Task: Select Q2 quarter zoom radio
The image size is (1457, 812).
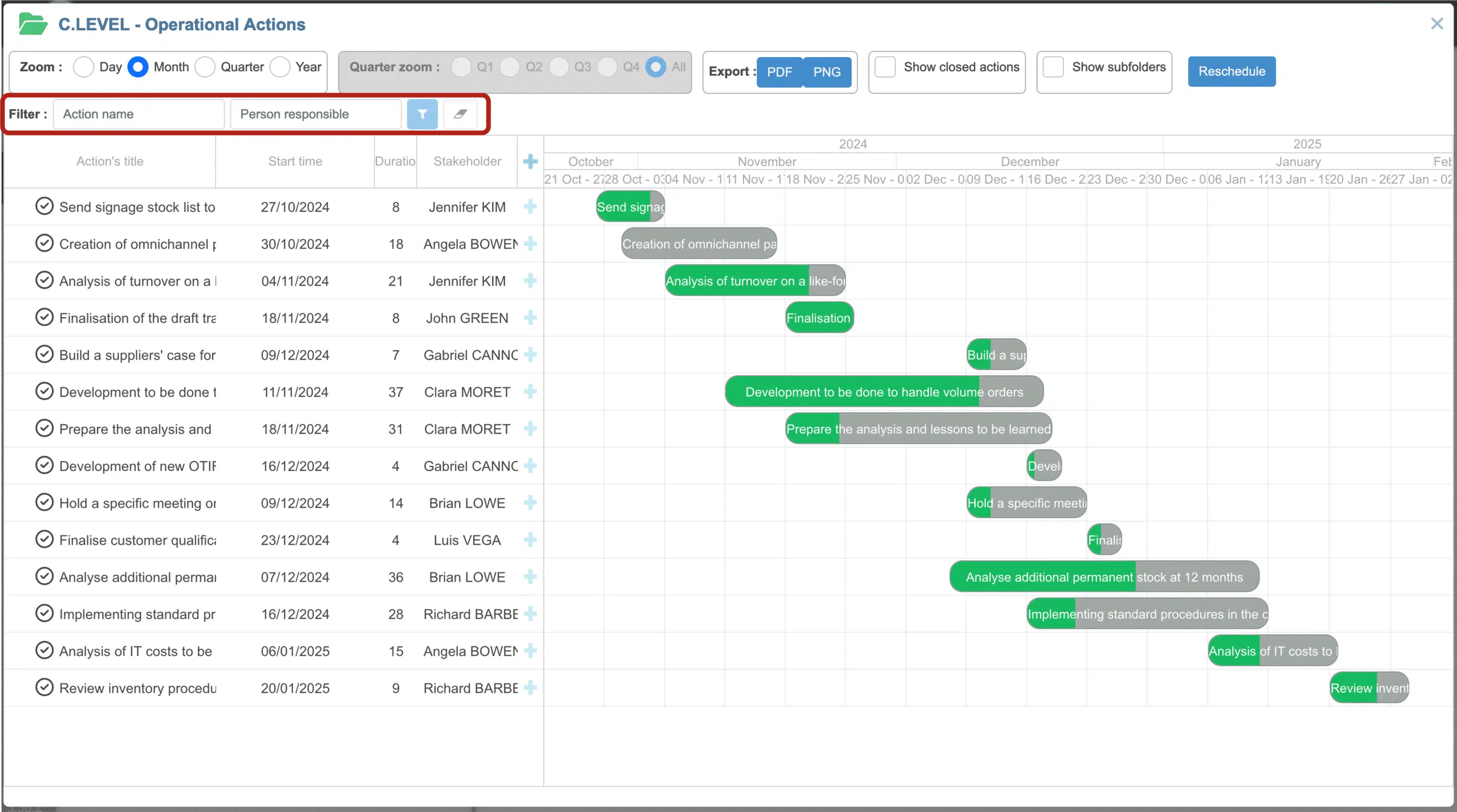Action: click(509, 67)
